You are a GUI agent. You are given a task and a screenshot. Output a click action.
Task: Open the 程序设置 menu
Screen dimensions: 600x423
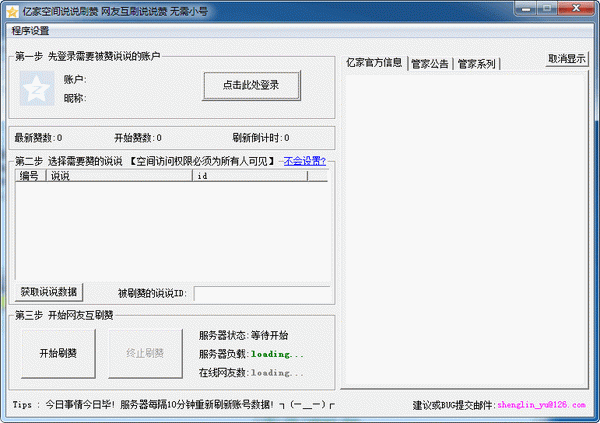pyautogui.click(x=30, y=30)
